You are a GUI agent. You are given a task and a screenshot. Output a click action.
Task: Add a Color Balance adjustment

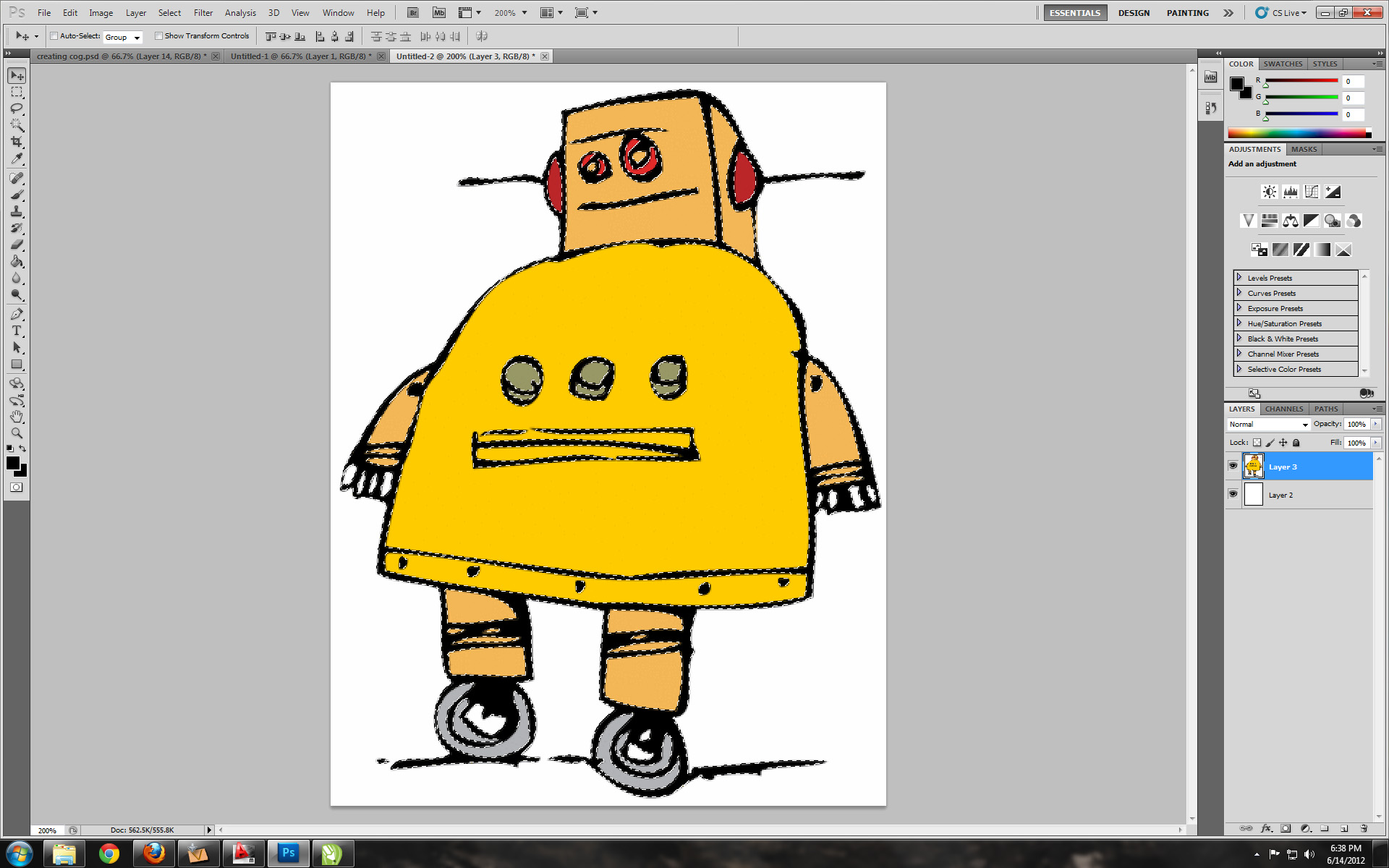tap(1291, 221)
